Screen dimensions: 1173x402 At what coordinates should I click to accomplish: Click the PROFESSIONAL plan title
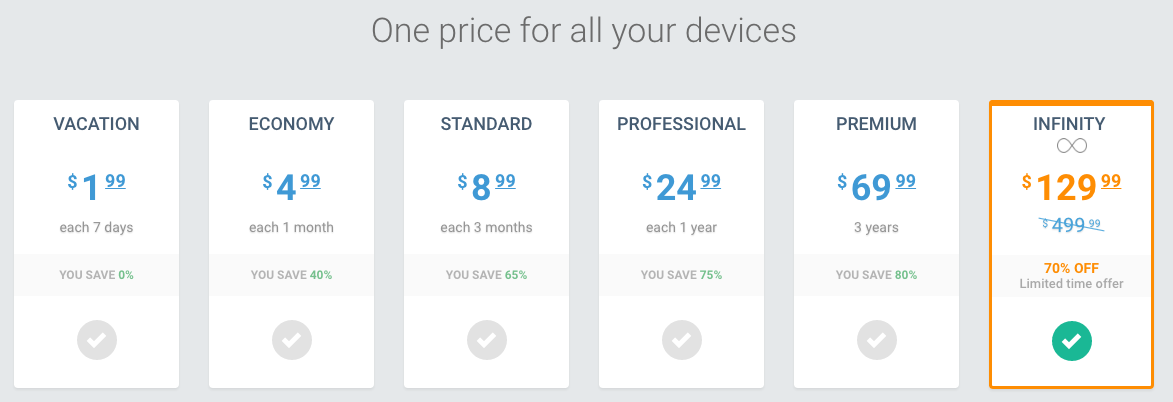pos(682,124)
